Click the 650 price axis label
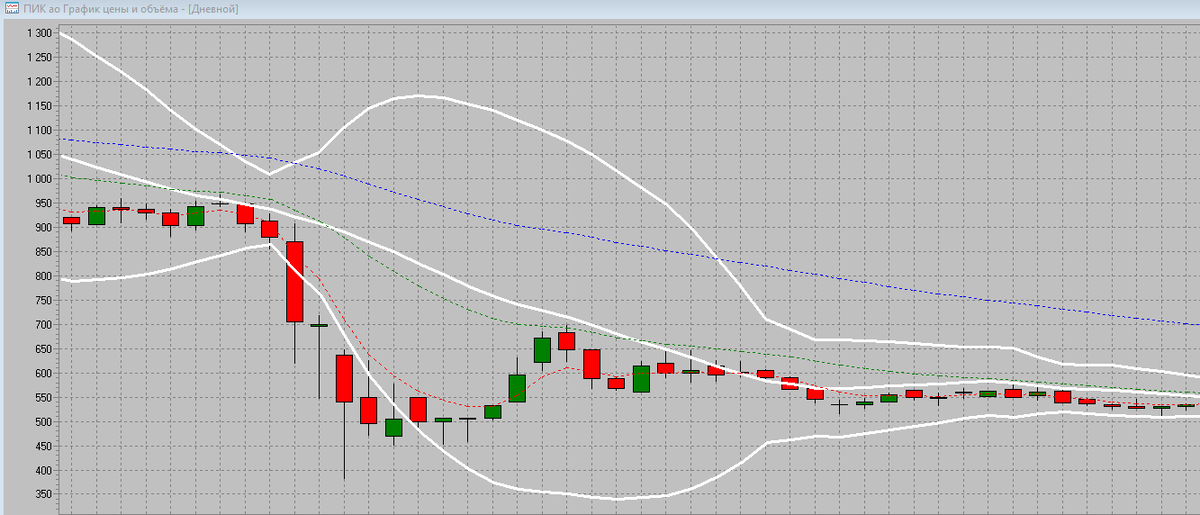The image size is (1200, 515). pyautogui.click(x=42, y=349)
